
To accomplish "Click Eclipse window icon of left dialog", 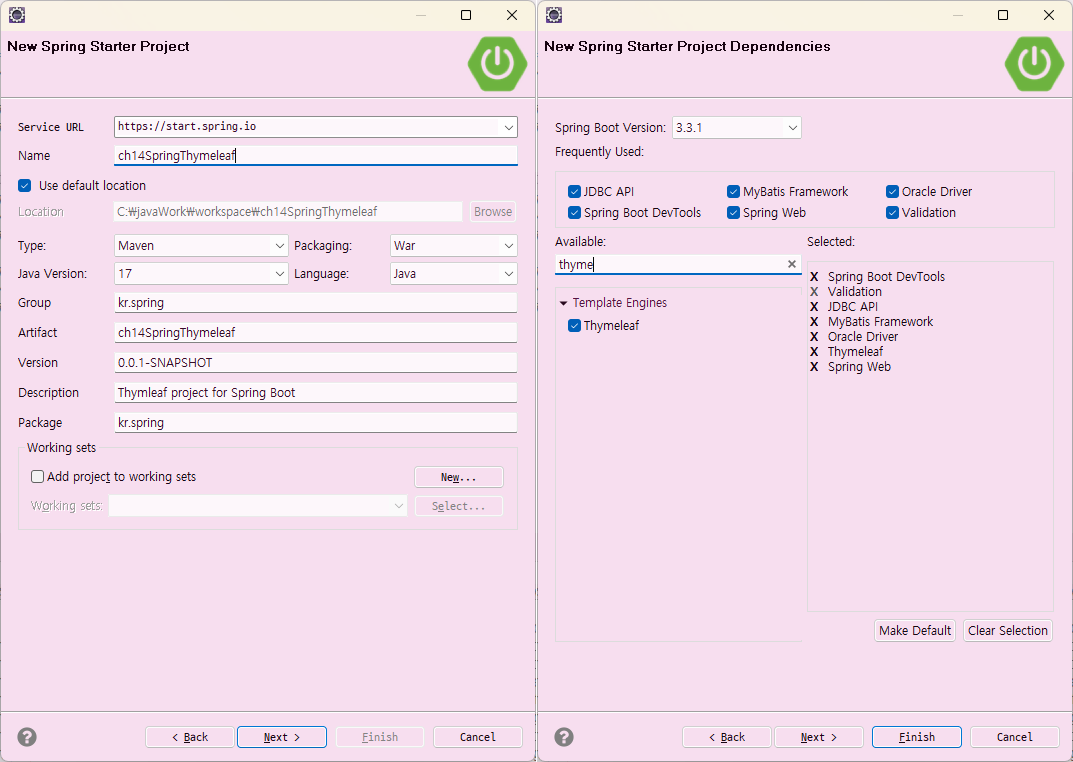I will [17, 14].
